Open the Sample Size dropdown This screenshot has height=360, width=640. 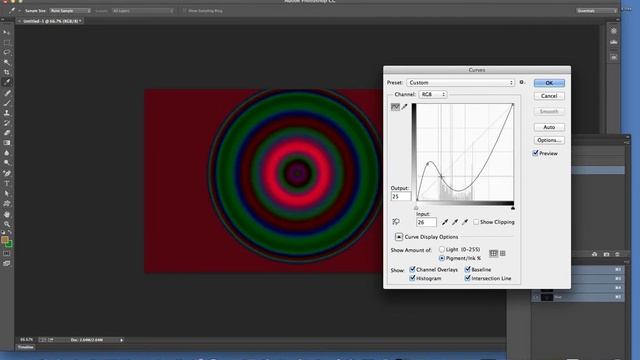70,11
